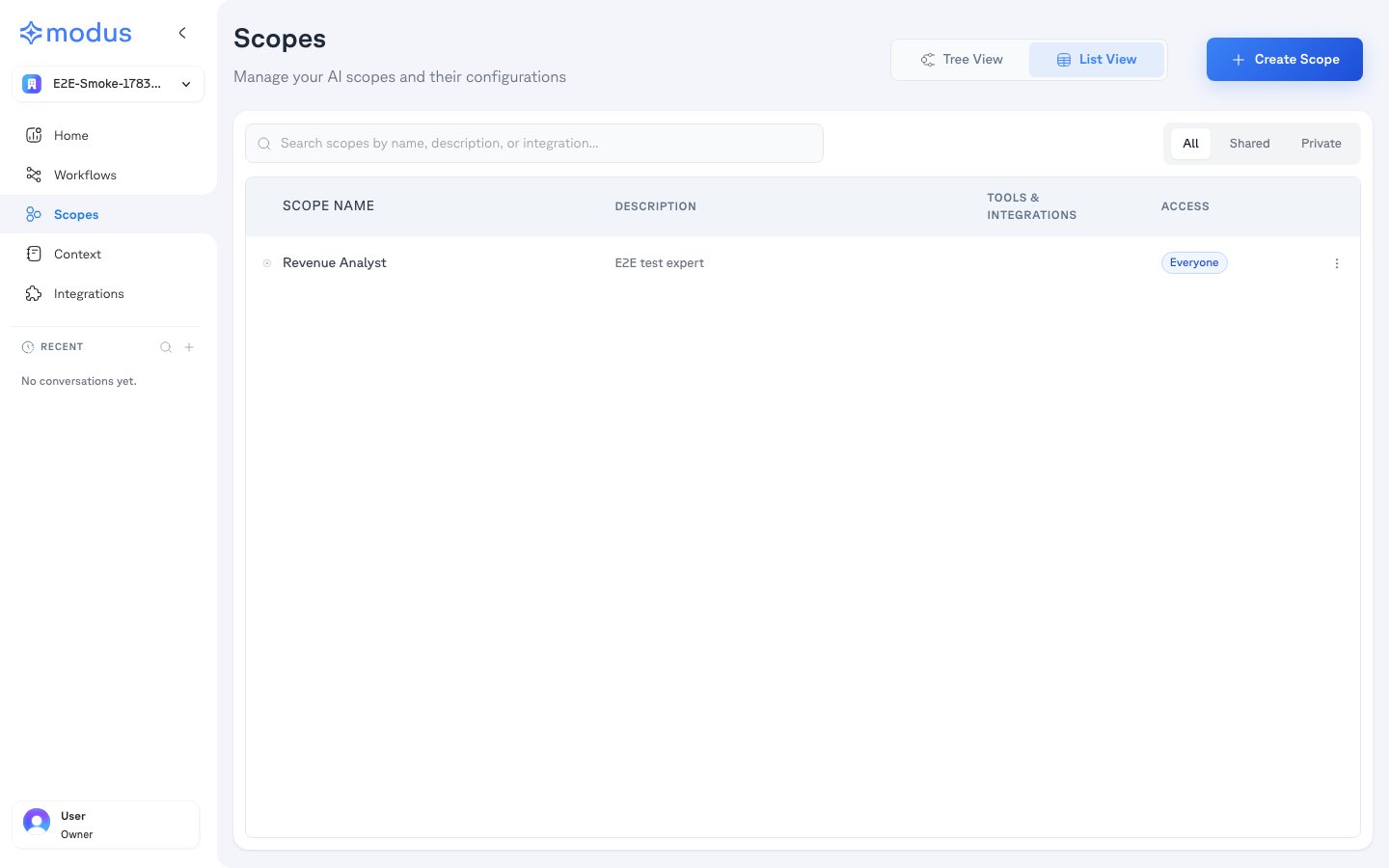This screenshot has width=1389, height=868.
Task: Switch to List View
Action: [x=1097, y=60]
